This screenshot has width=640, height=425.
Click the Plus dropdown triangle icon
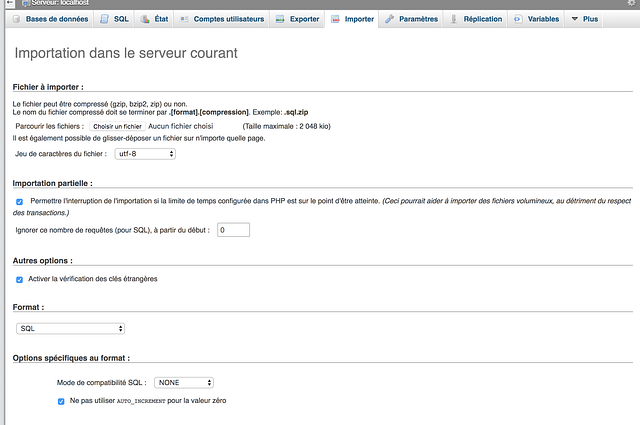point(575,19)
